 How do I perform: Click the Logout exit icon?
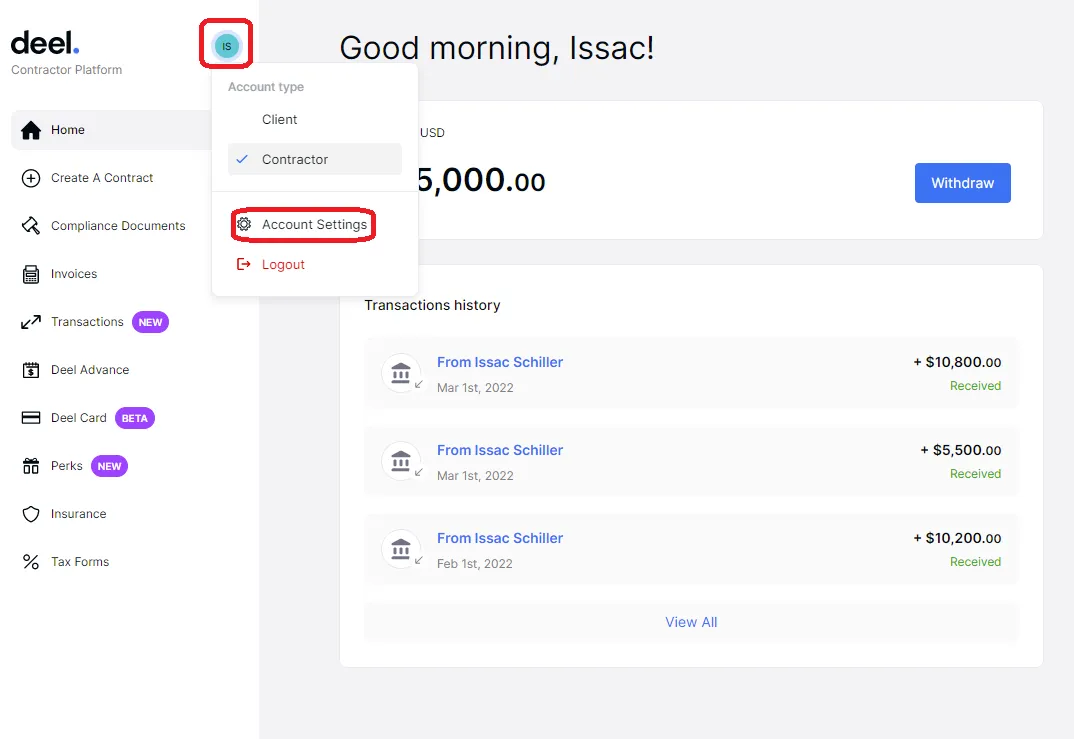click(x=243, y=264)
